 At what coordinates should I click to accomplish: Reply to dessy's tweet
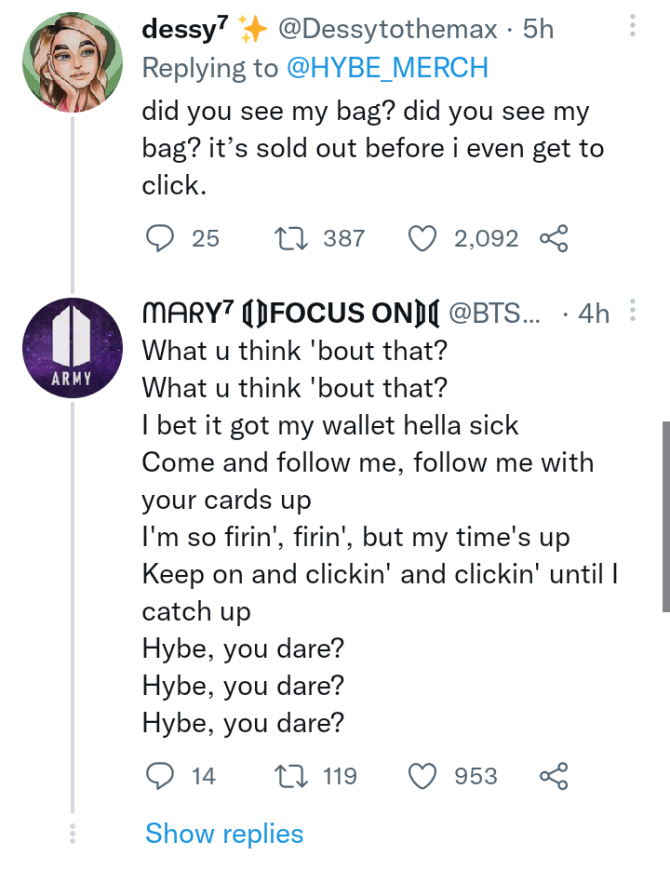[159, 238]
